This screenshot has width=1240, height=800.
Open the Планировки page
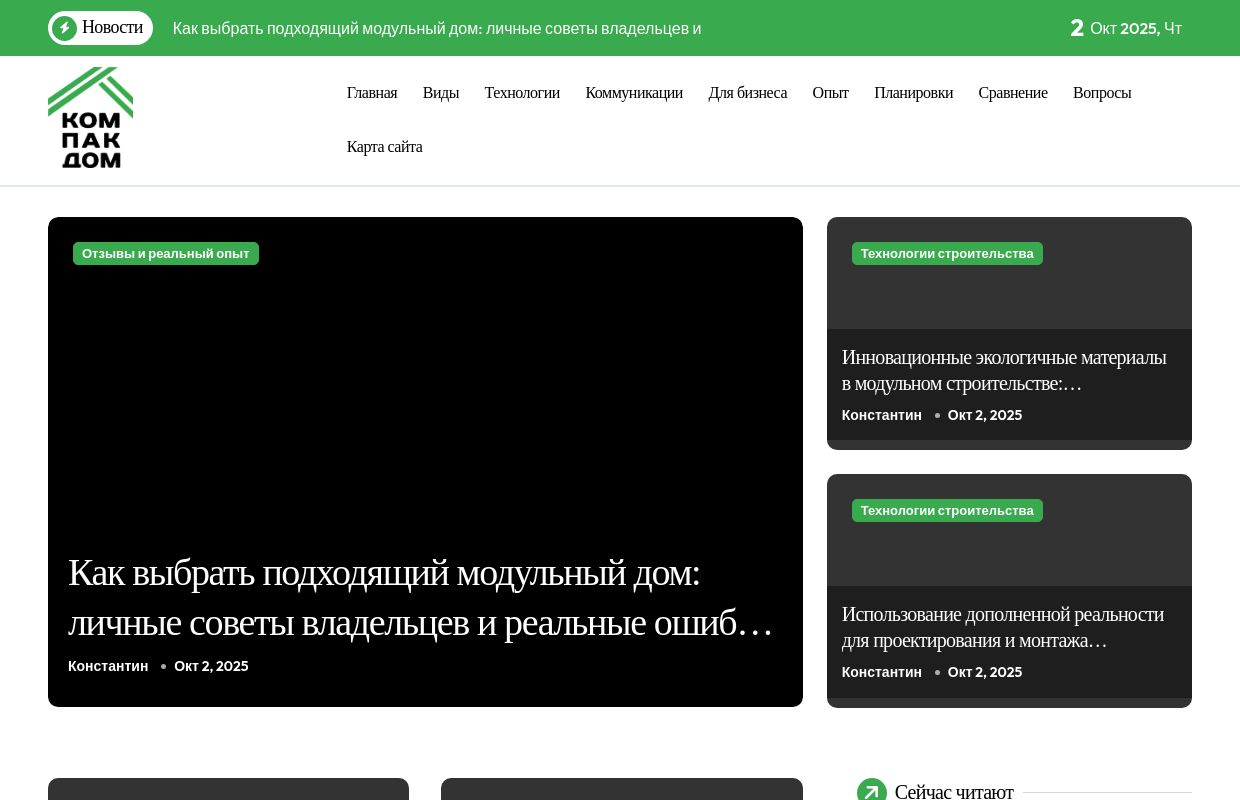(913, 93)
